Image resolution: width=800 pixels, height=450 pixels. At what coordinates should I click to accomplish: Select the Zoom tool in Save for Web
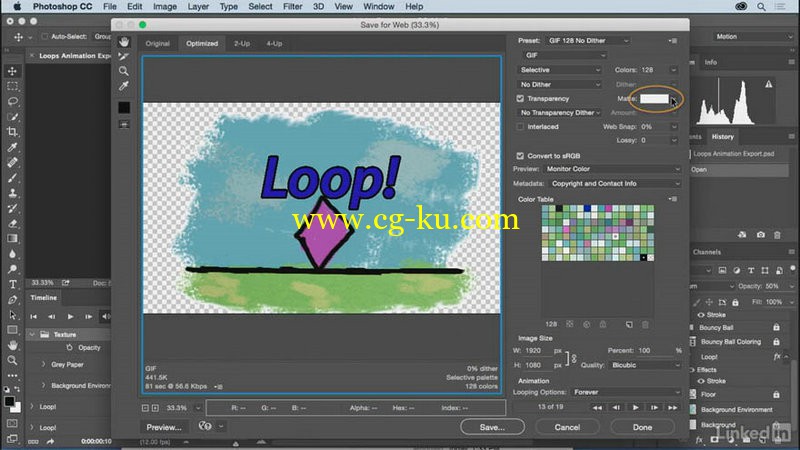123,71
